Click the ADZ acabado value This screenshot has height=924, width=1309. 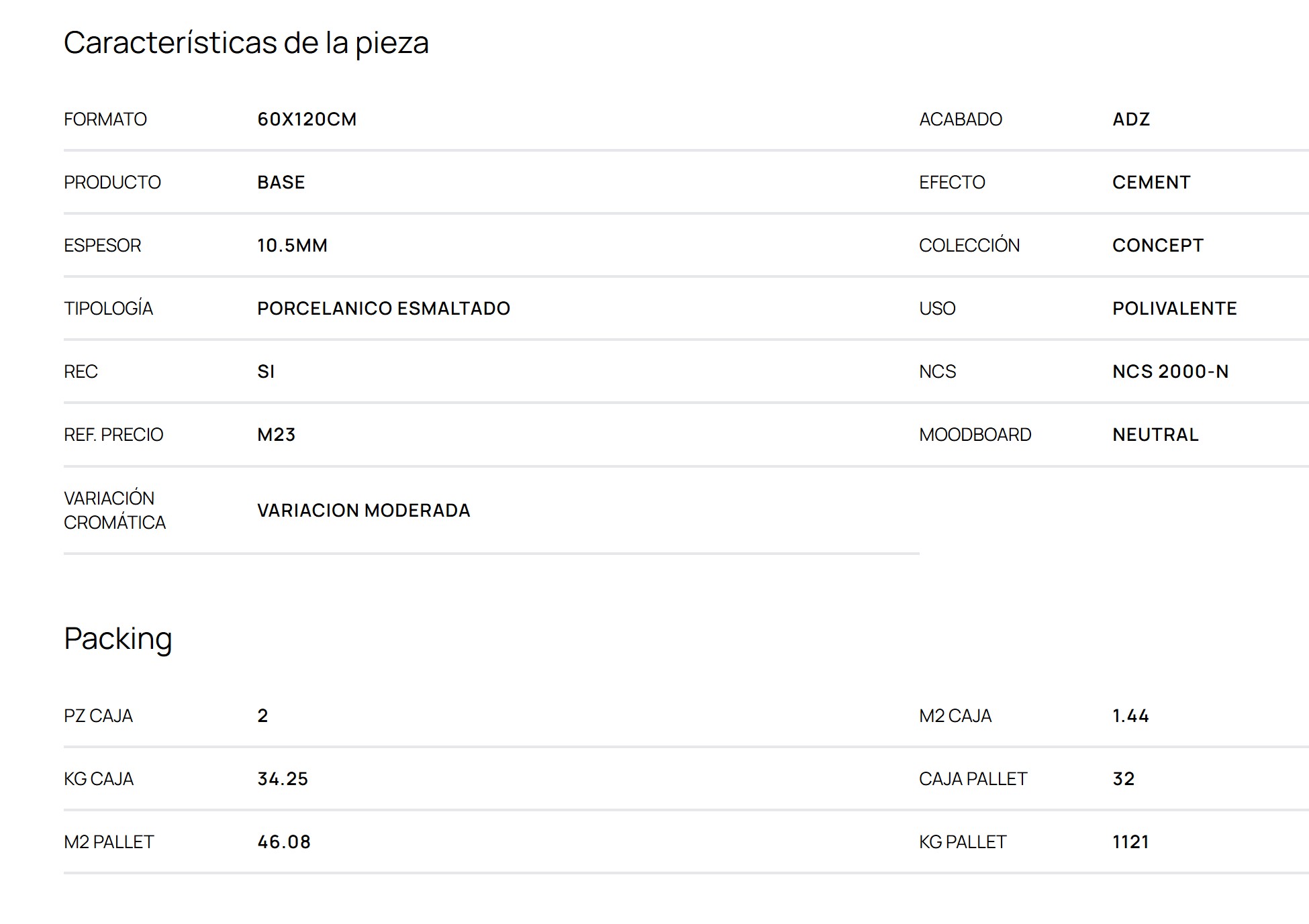tap(1131, 119)
